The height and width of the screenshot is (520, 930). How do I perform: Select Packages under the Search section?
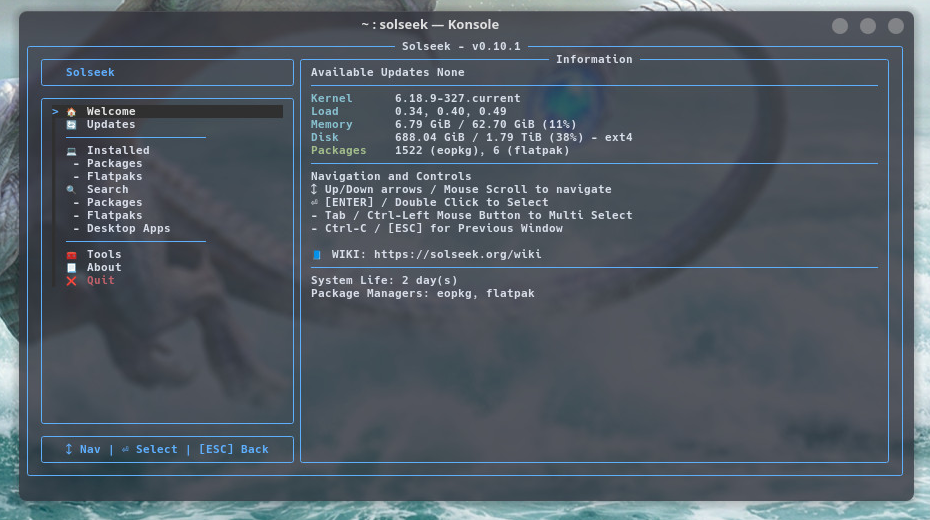[x=114, y=203]
